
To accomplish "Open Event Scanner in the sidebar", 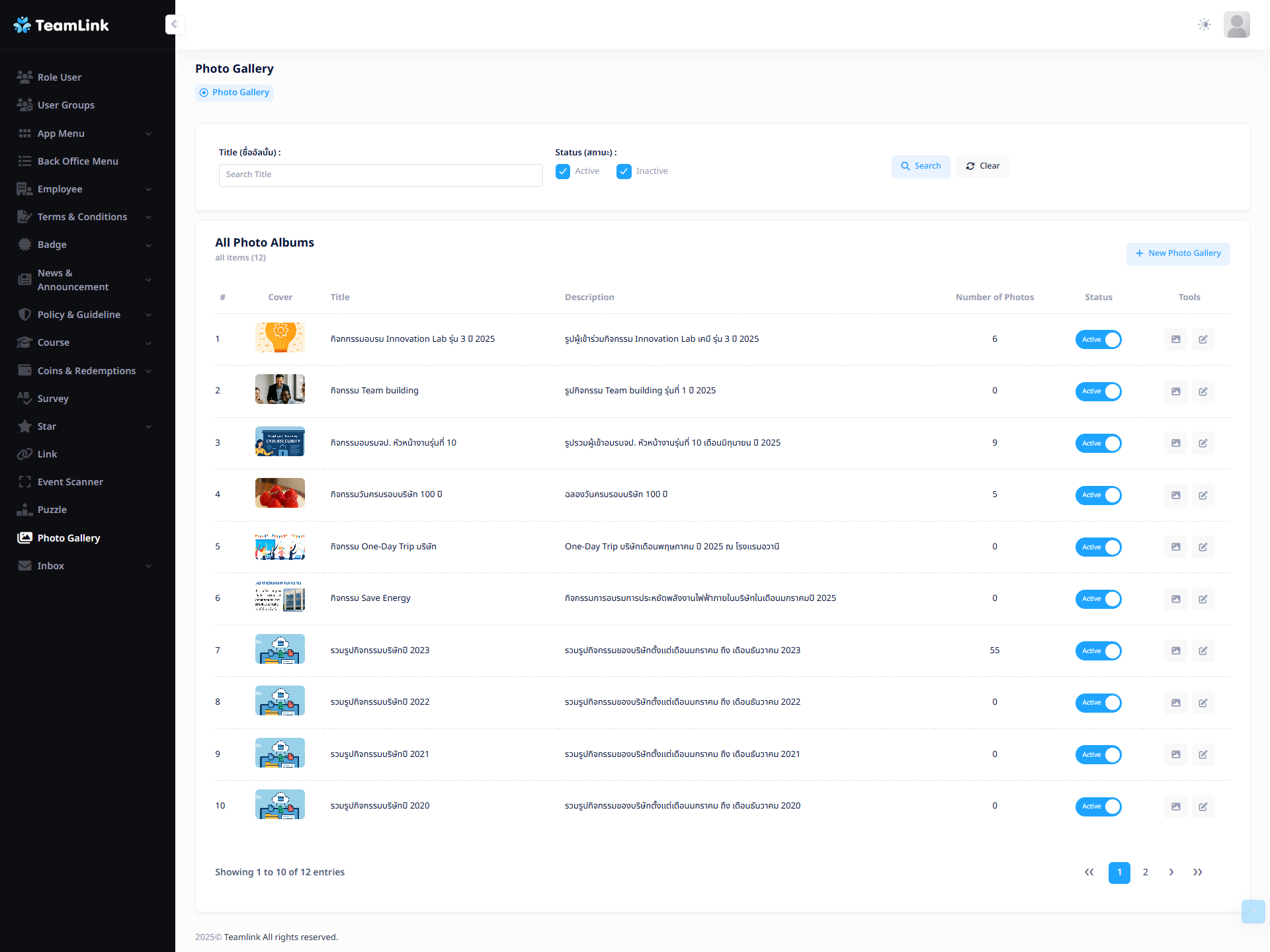I will (70, 482).
